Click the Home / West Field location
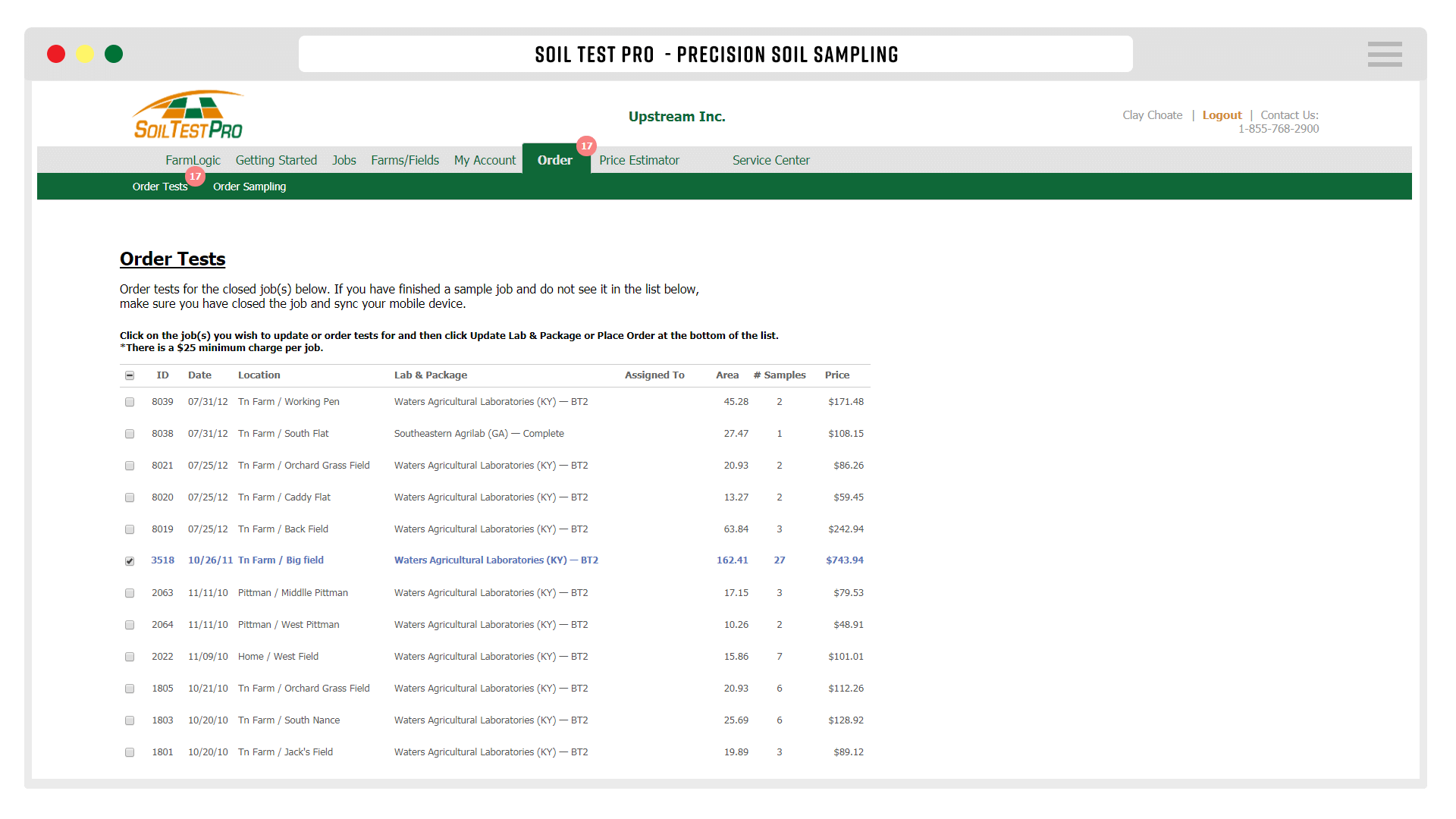The height and width of the screenshot is (819, 1456). (x=278, y=657)
